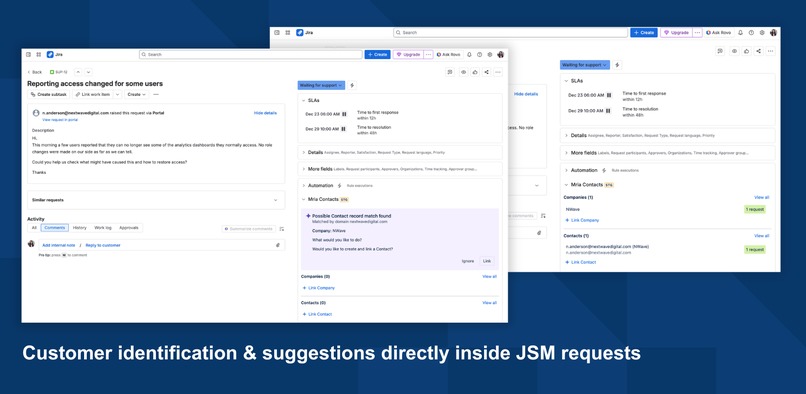The image size is (806, 394).
Task: Click Upgrade button in front window
Action: click(x=408, y=55)
